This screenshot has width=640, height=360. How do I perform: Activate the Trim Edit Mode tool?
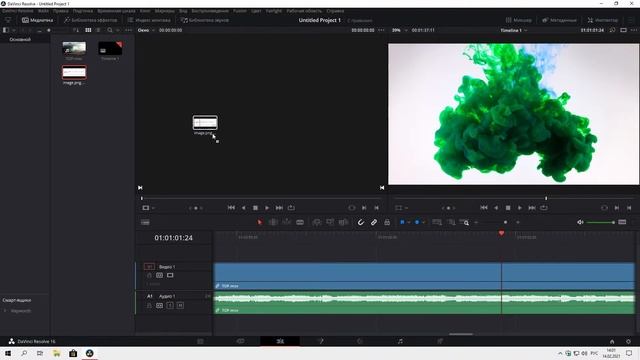(x=273, y=222)
